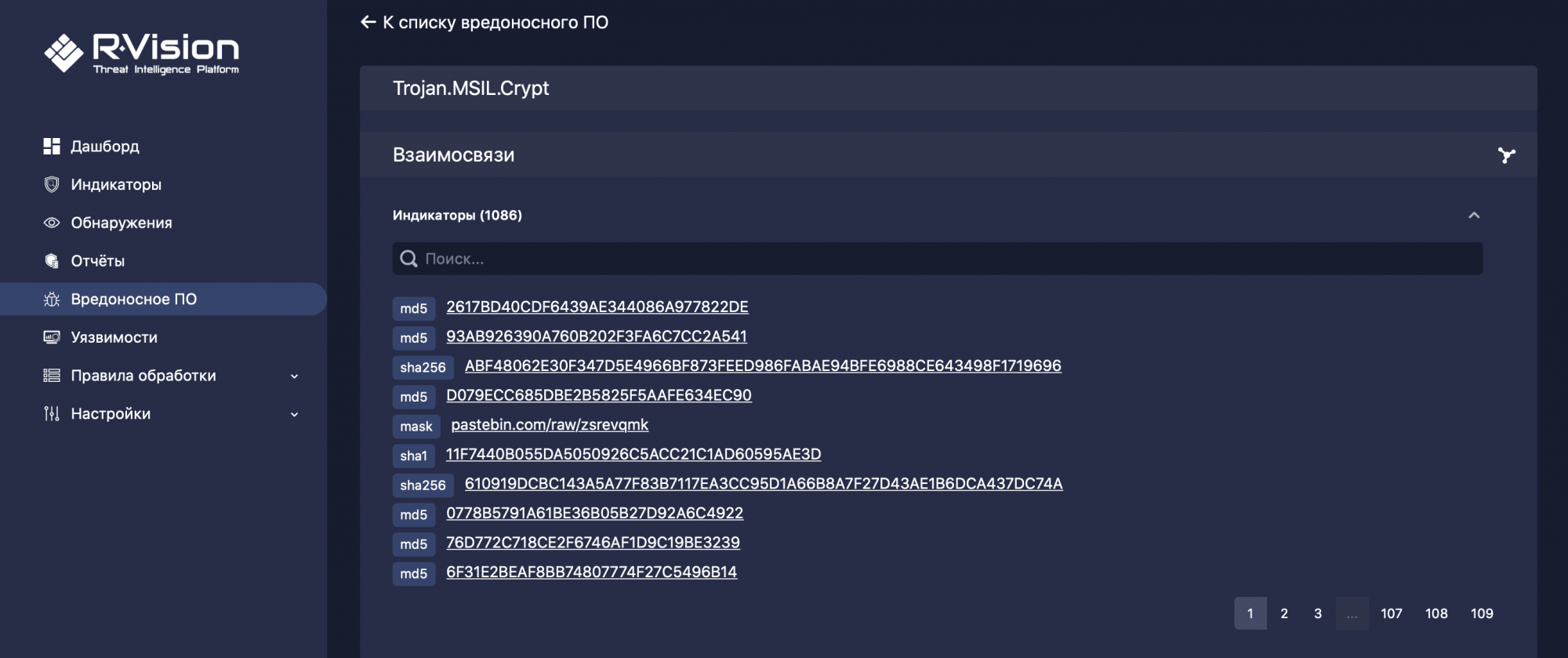Click the back arrow to malware list
This screenshot has width=1568, height=658.
pyautogui.click(x=368, y=22)
